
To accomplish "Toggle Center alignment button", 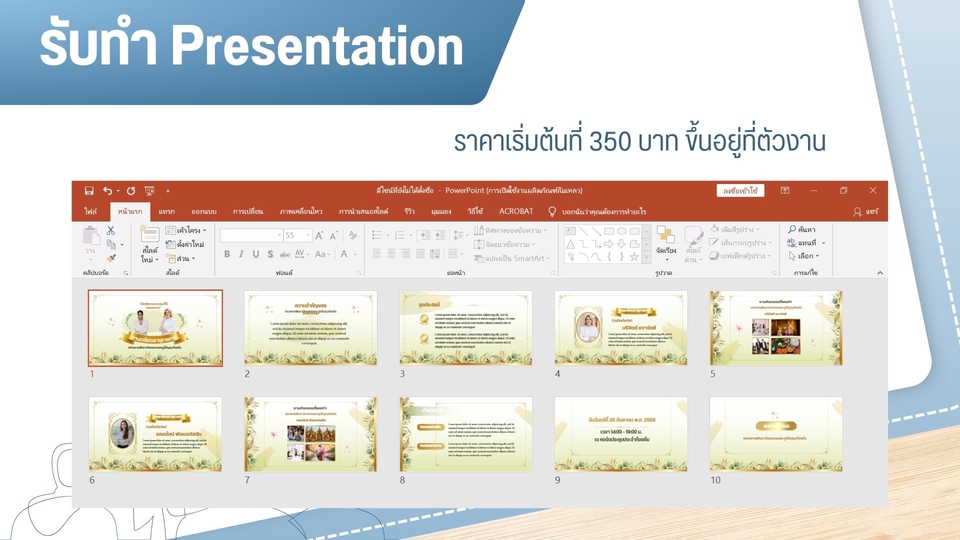I will tap(391, 253).
